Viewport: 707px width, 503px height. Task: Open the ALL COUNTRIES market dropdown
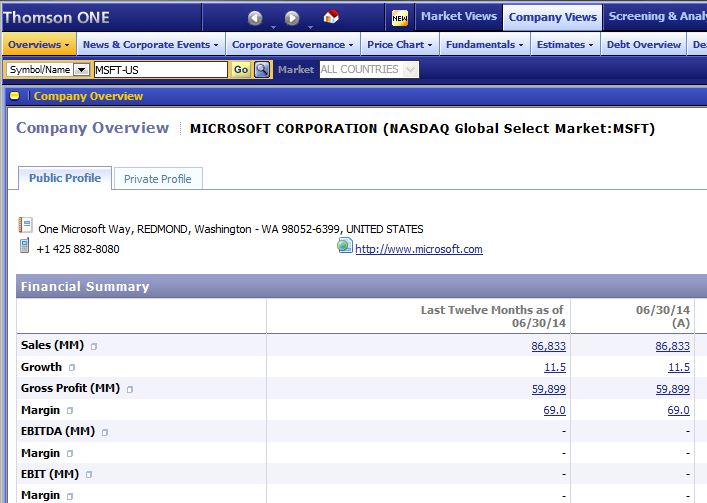tap(410, 69)
